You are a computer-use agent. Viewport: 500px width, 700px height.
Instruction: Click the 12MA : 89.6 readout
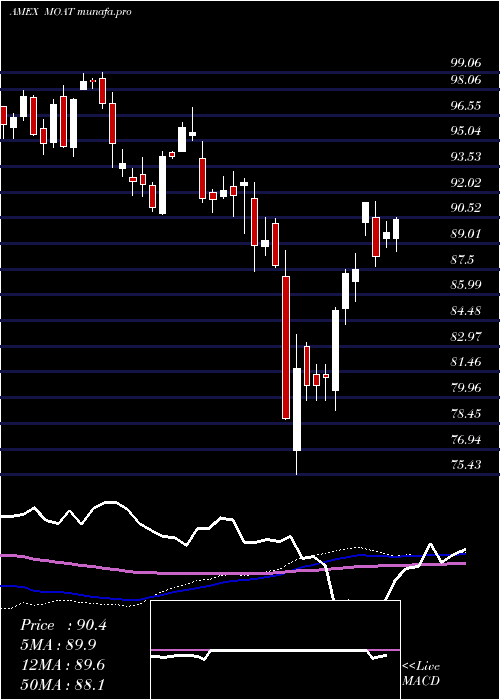tap(62, 665)
